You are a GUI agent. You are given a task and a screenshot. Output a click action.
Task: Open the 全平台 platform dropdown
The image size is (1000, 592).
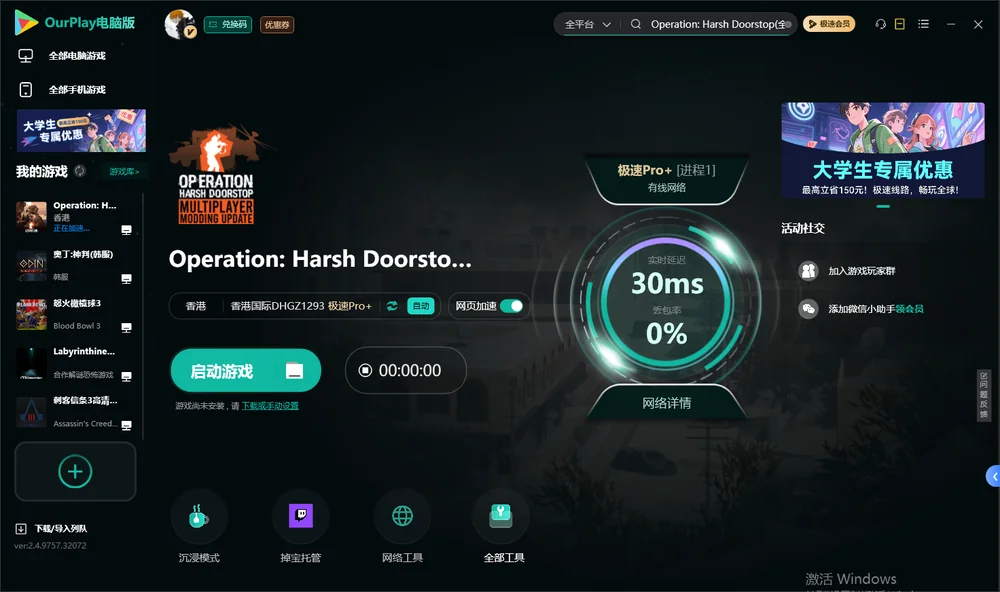pyautogui.click(x=587, y=24)
